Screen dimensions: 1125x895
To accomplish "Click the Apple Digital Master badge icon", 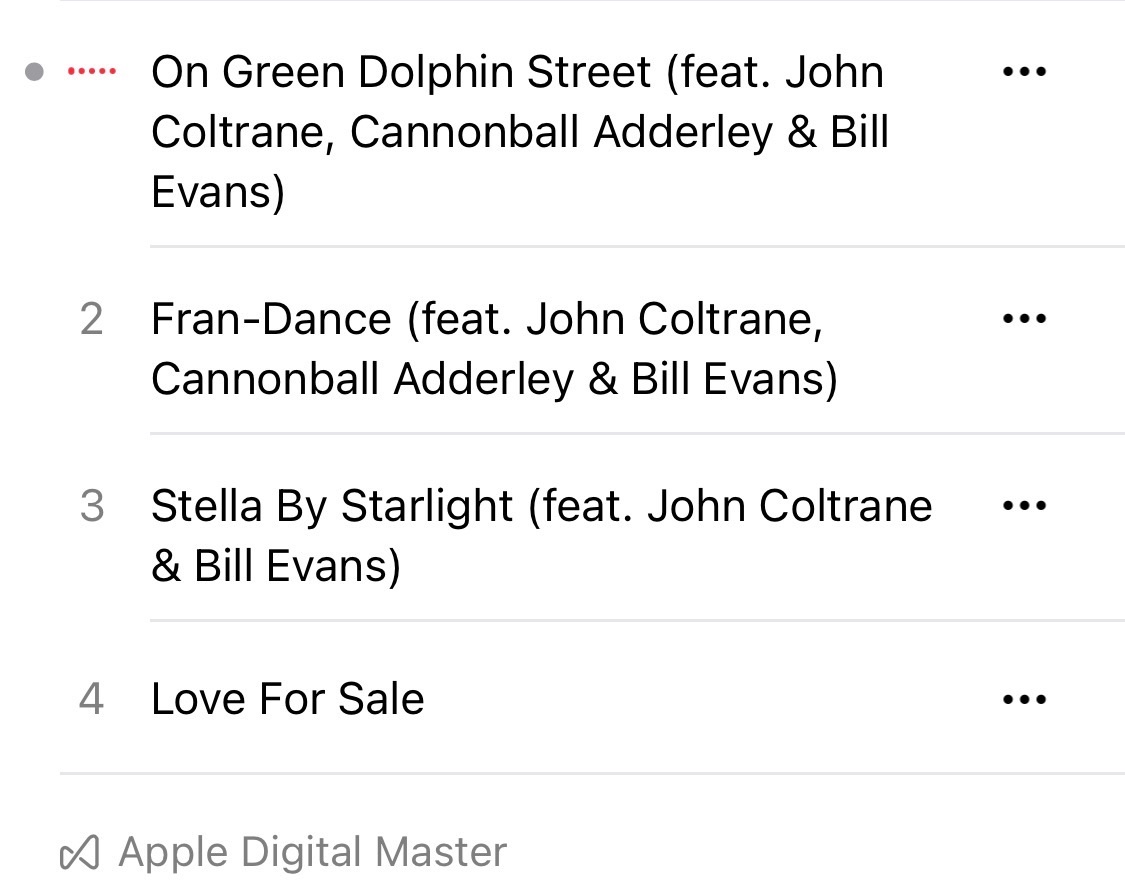I will 80,853.
